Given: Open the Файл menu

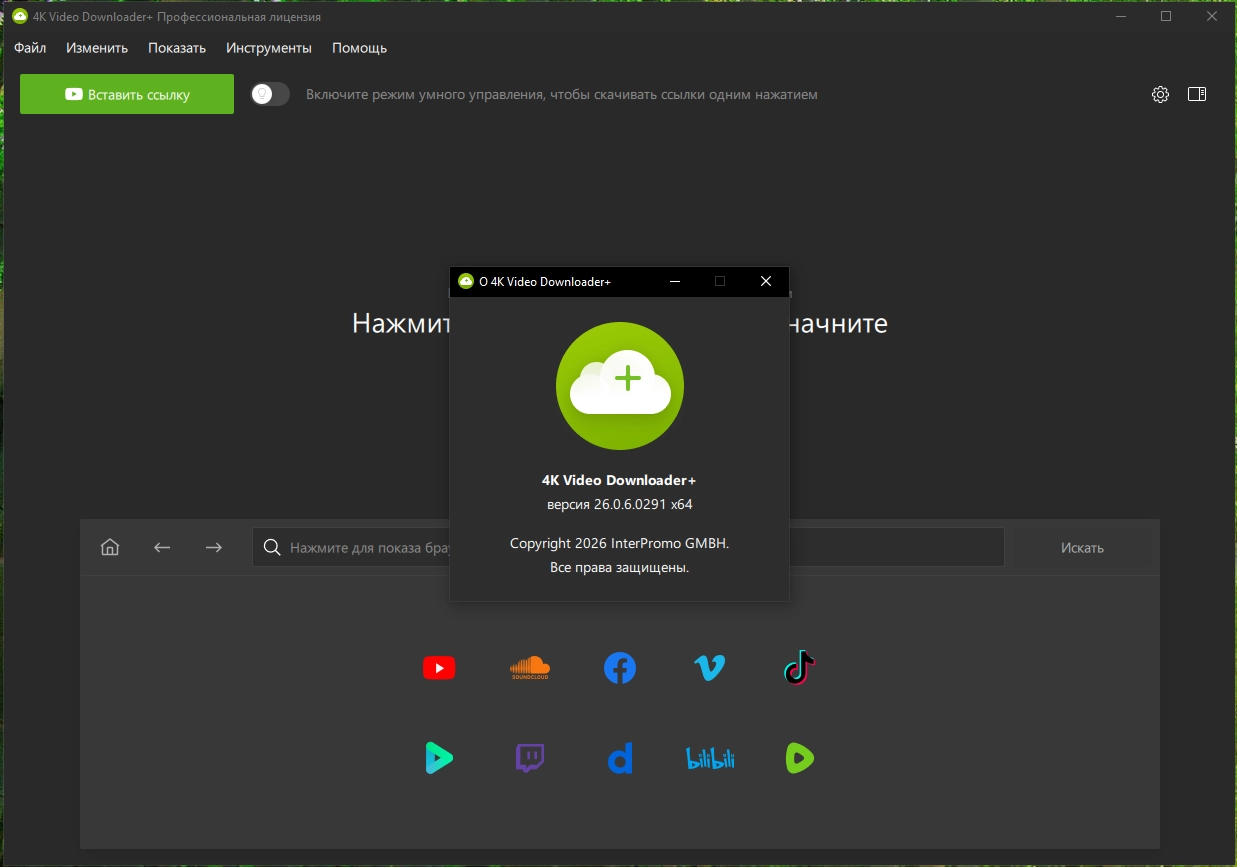Looking at the screenshot, I should 30,48.
